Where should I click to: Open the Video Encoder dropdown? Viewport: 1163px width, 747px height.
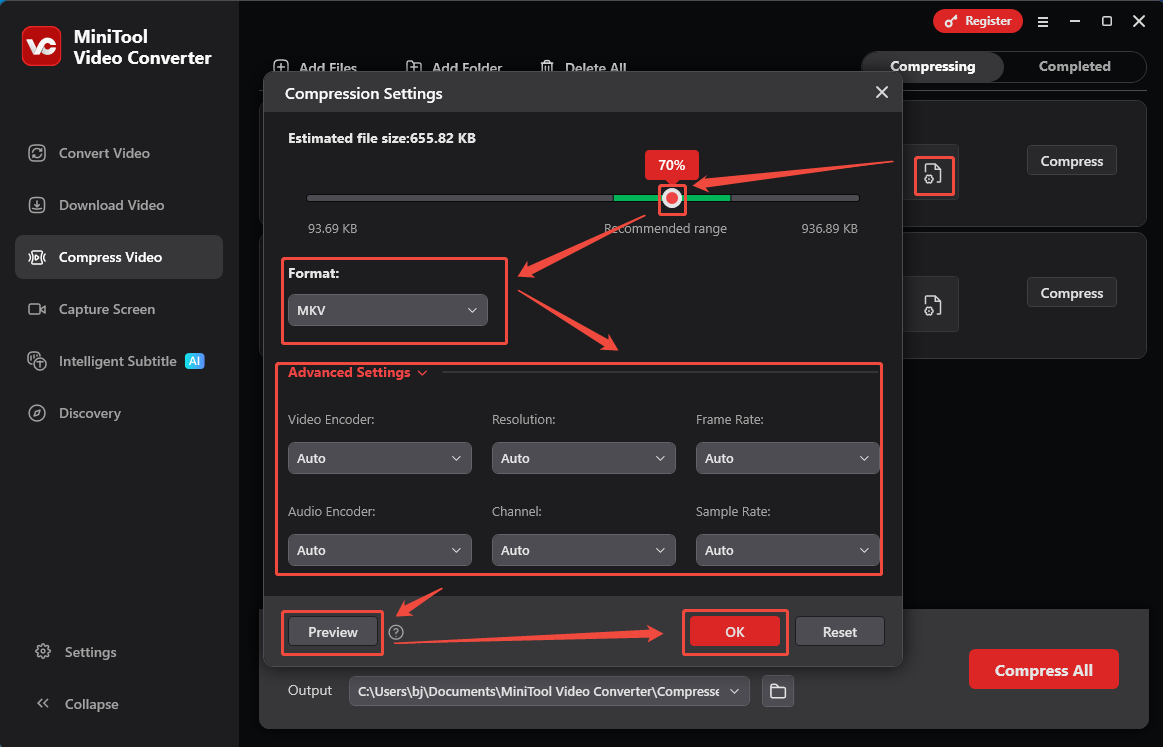(x=379, y=458)
